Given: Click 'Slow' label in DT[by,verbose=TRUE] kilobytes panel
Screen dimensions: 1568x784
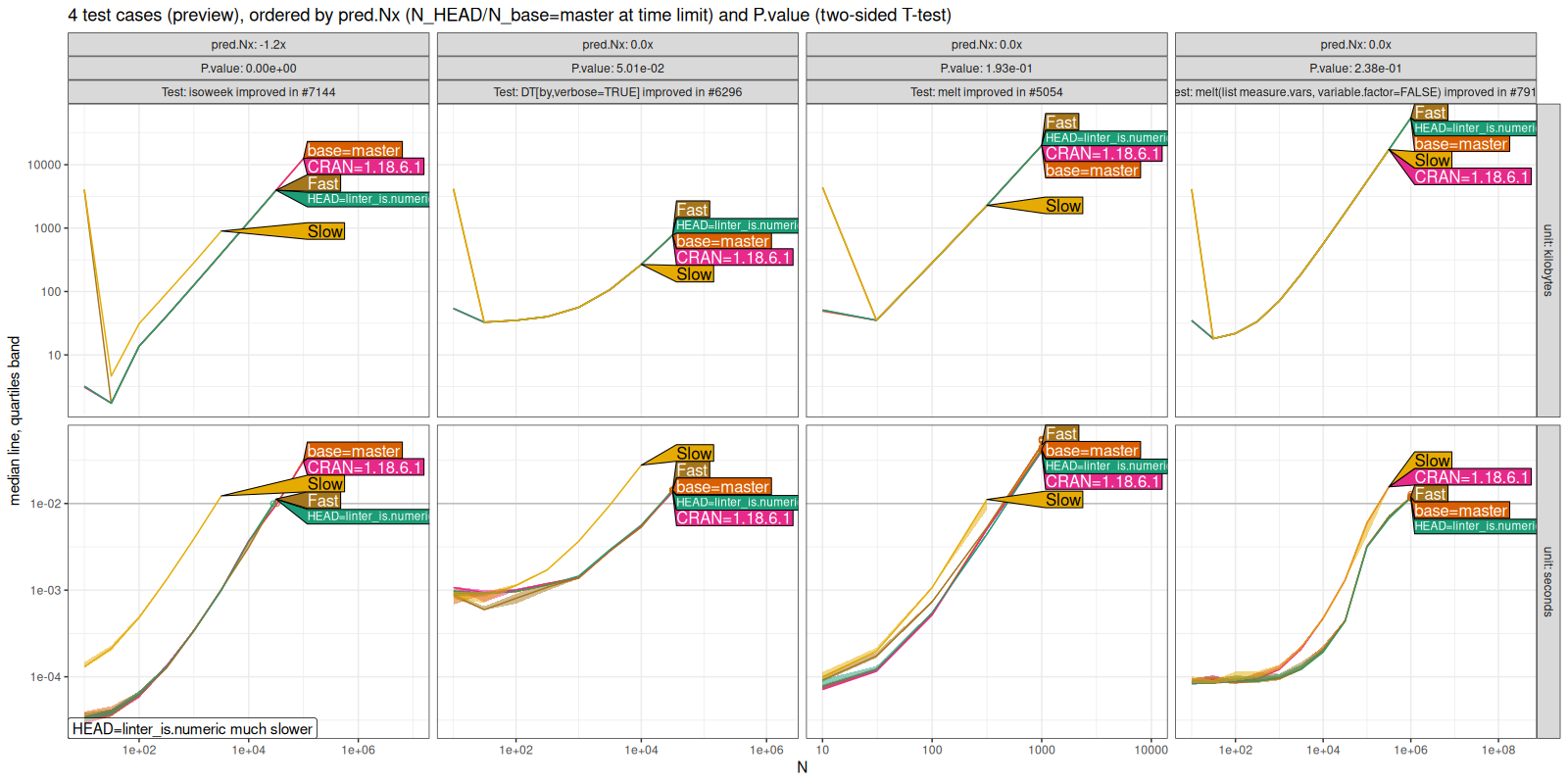Looking at the screenshot, I should point(694,274).
